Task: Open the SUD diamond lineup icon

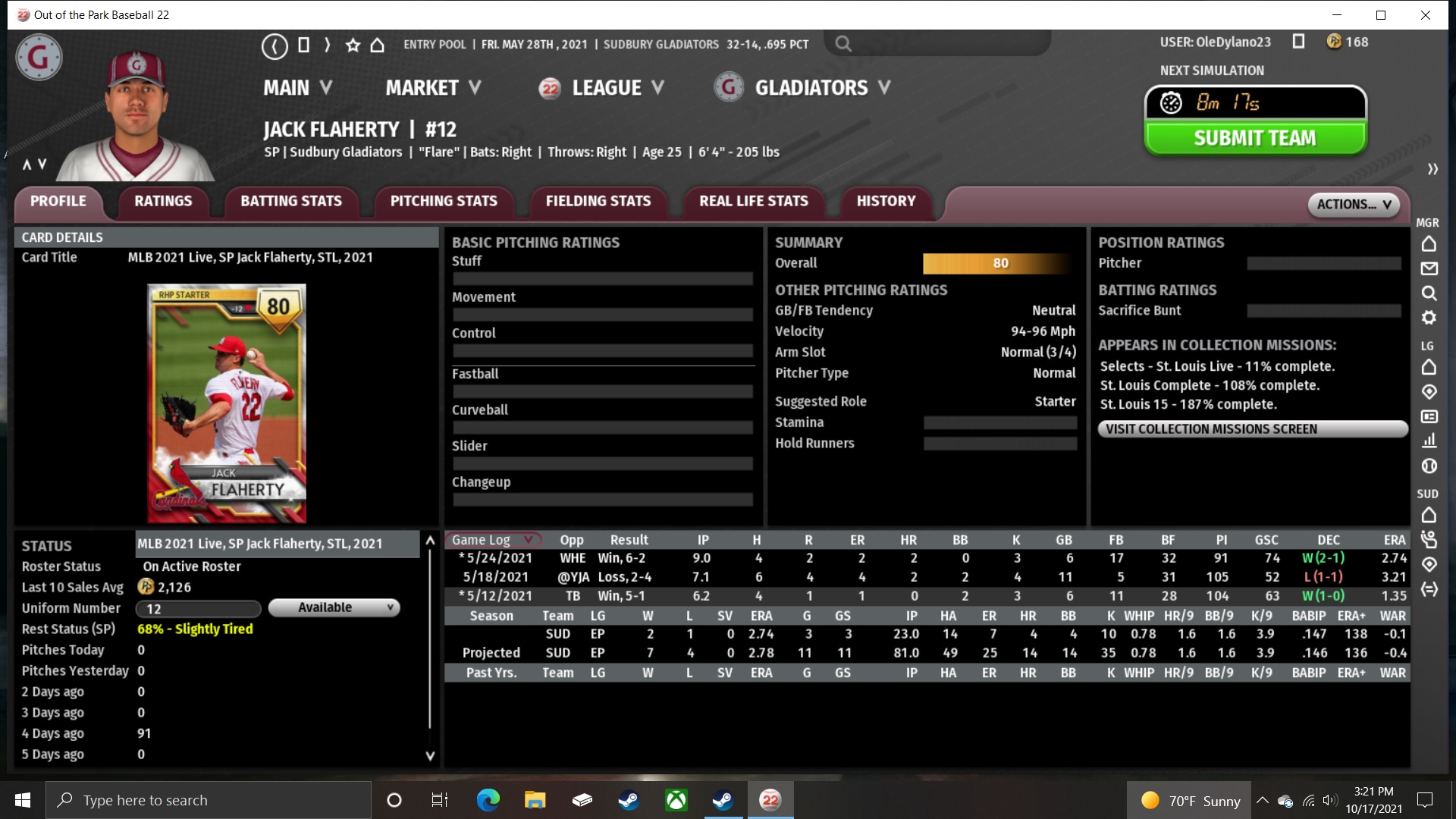Action: (x=1429, y=564)
